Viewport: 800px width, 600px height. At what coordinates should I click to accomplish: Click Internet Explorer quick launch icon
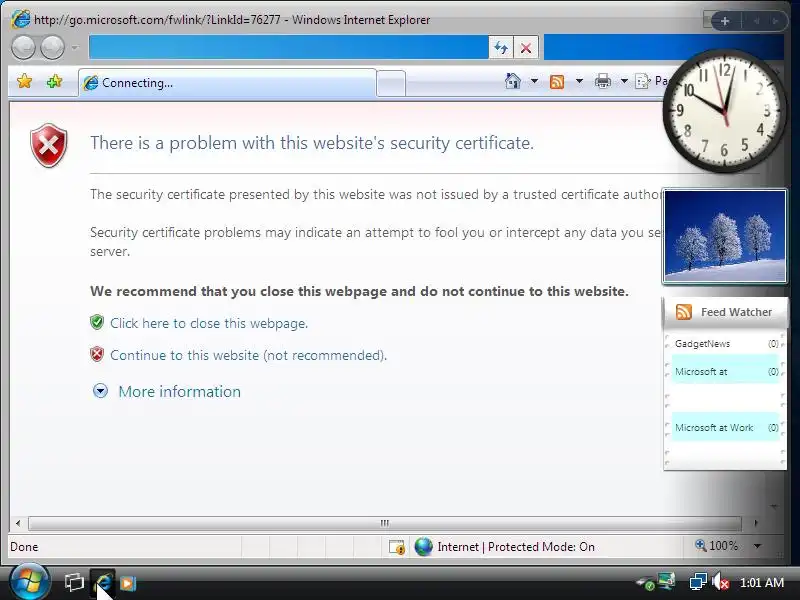coord(103,582)
